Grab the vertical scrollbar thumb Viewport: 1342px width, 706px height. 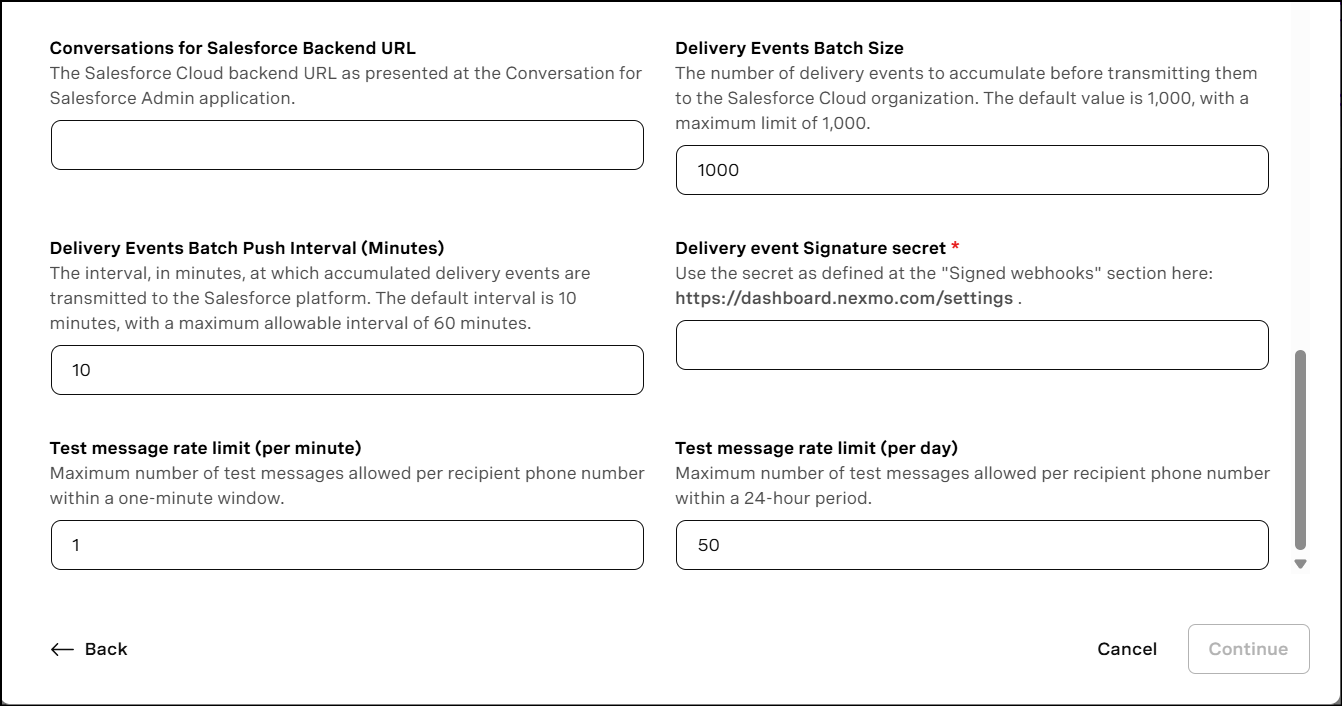(1300, 450)
